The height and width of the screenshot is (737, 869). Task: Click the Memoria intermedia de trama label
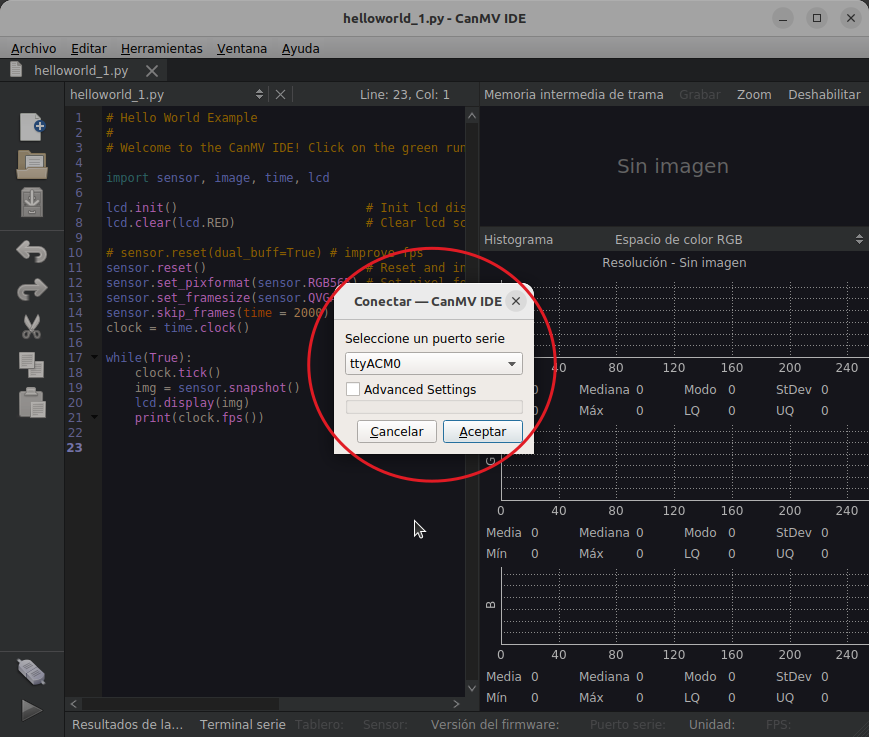[574, 95]
